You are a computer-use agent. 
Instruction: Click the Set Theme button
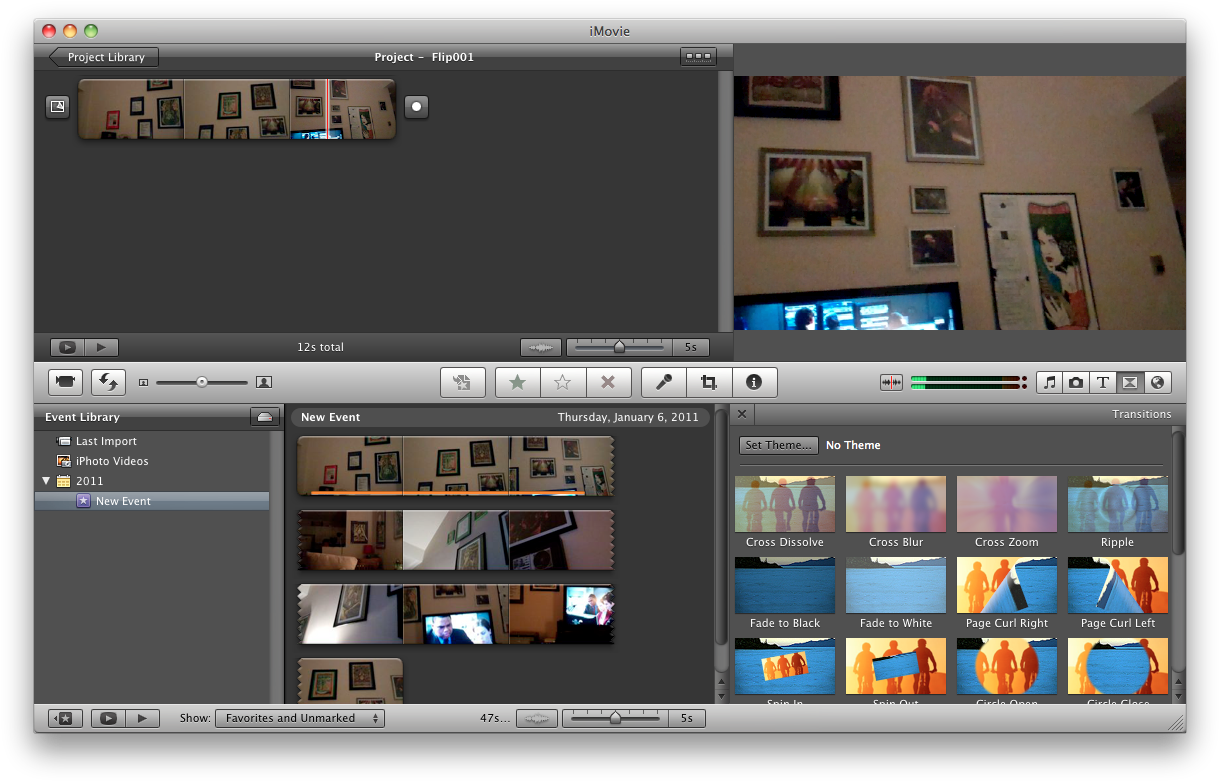(778, 445)
